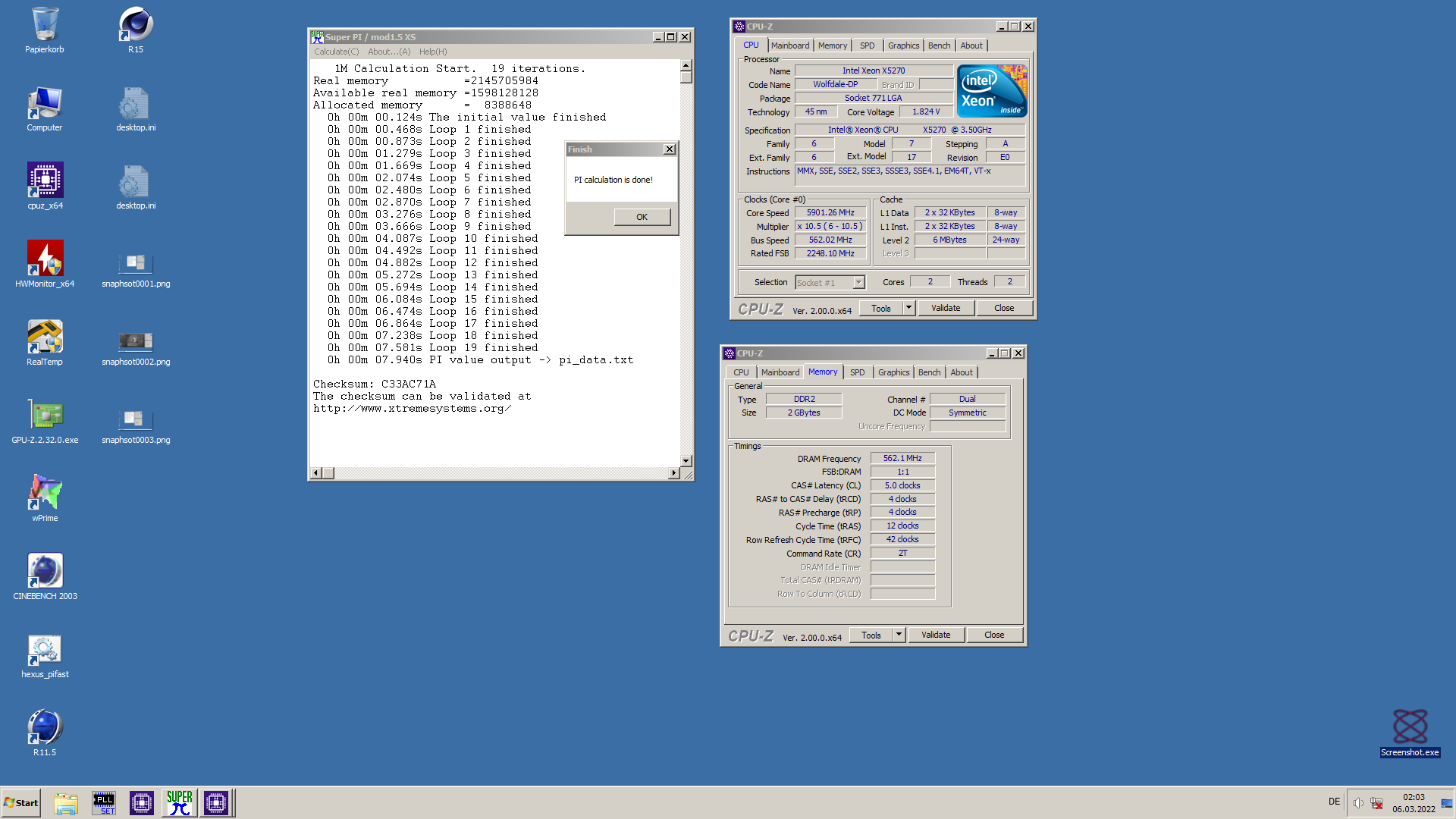Click Close button in lower CPU-Z window
This screenshot has height=819, width=1456.
(994, 635)
